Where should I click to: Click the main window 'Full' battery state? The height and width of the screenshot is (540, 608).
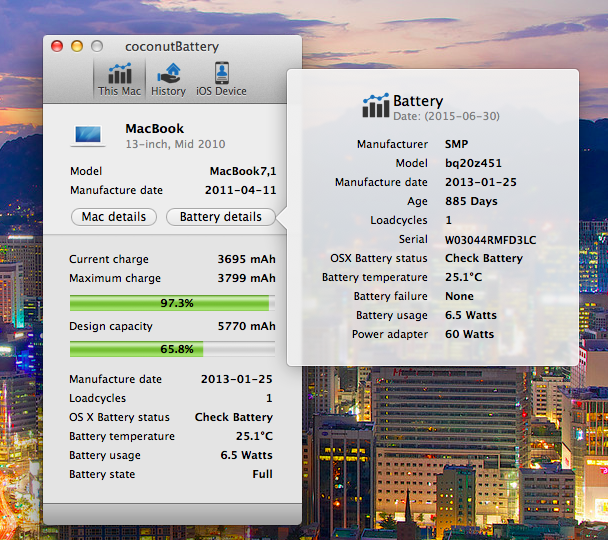[x=263, y=474]
